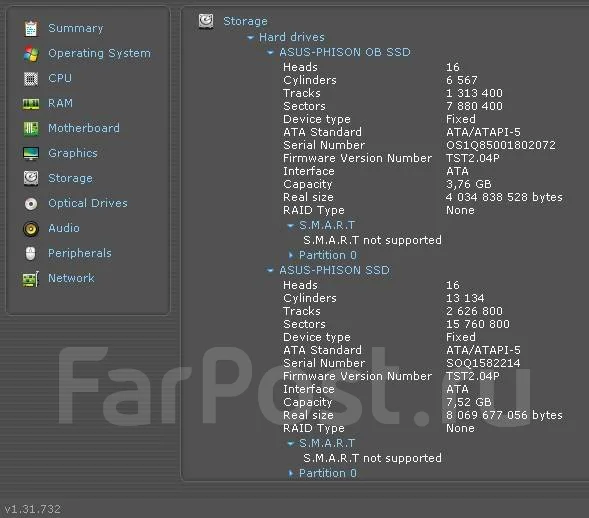This screenshot has width=589, height=518.
Task: Click serial number SOQ1582214
Action: click(483, 363)
